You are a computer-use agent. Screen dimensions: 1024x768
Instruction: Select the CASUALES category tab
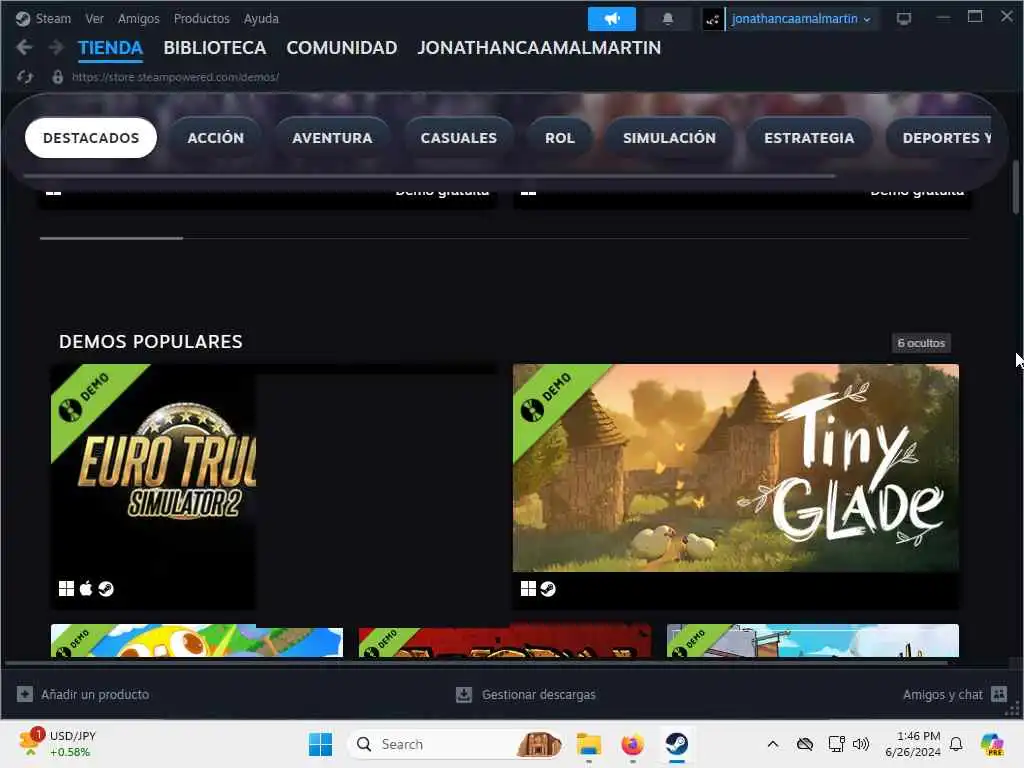point(458,138)
